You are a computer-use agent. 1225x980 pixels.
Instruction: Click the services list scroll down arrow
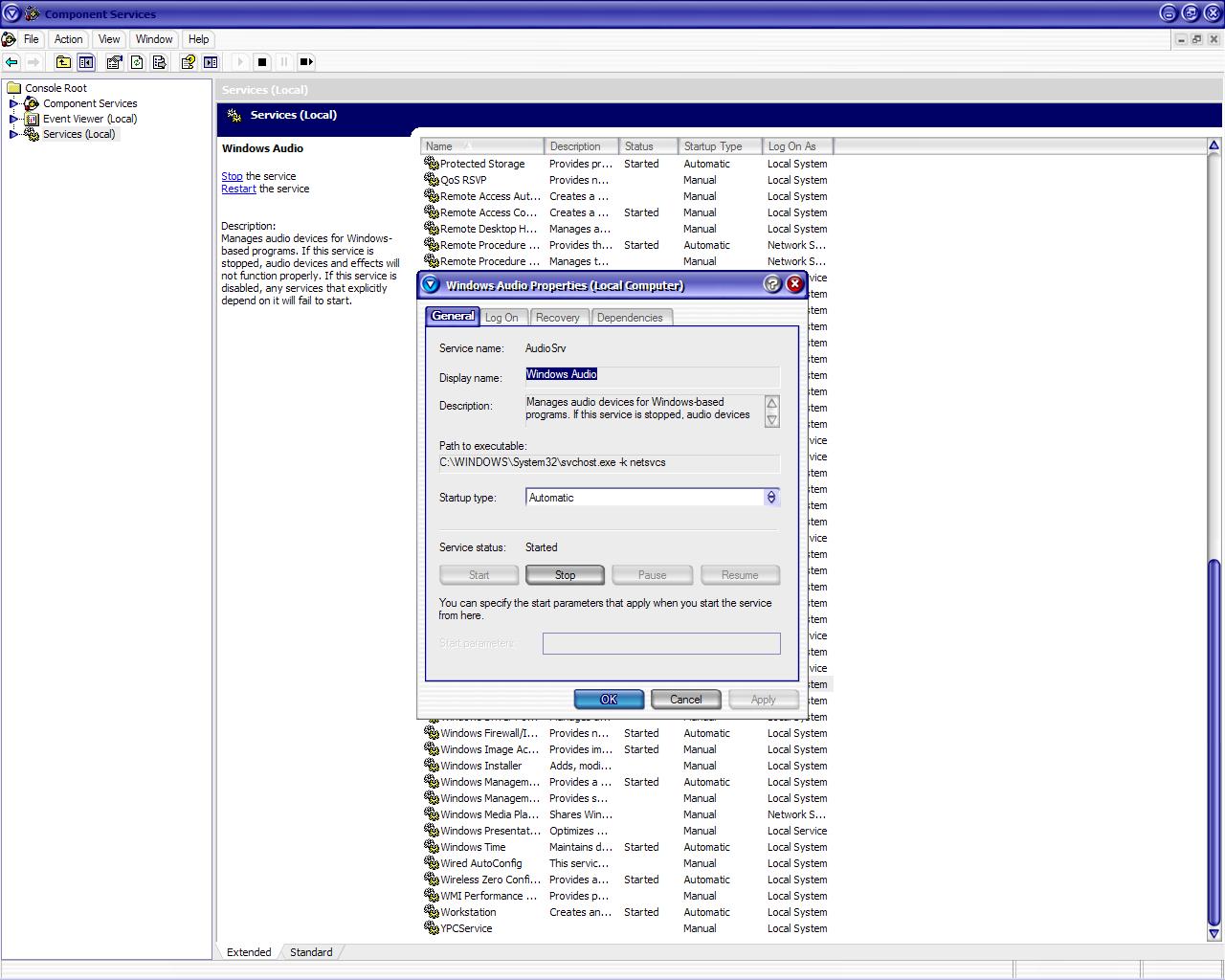(x=1214, y=934)
